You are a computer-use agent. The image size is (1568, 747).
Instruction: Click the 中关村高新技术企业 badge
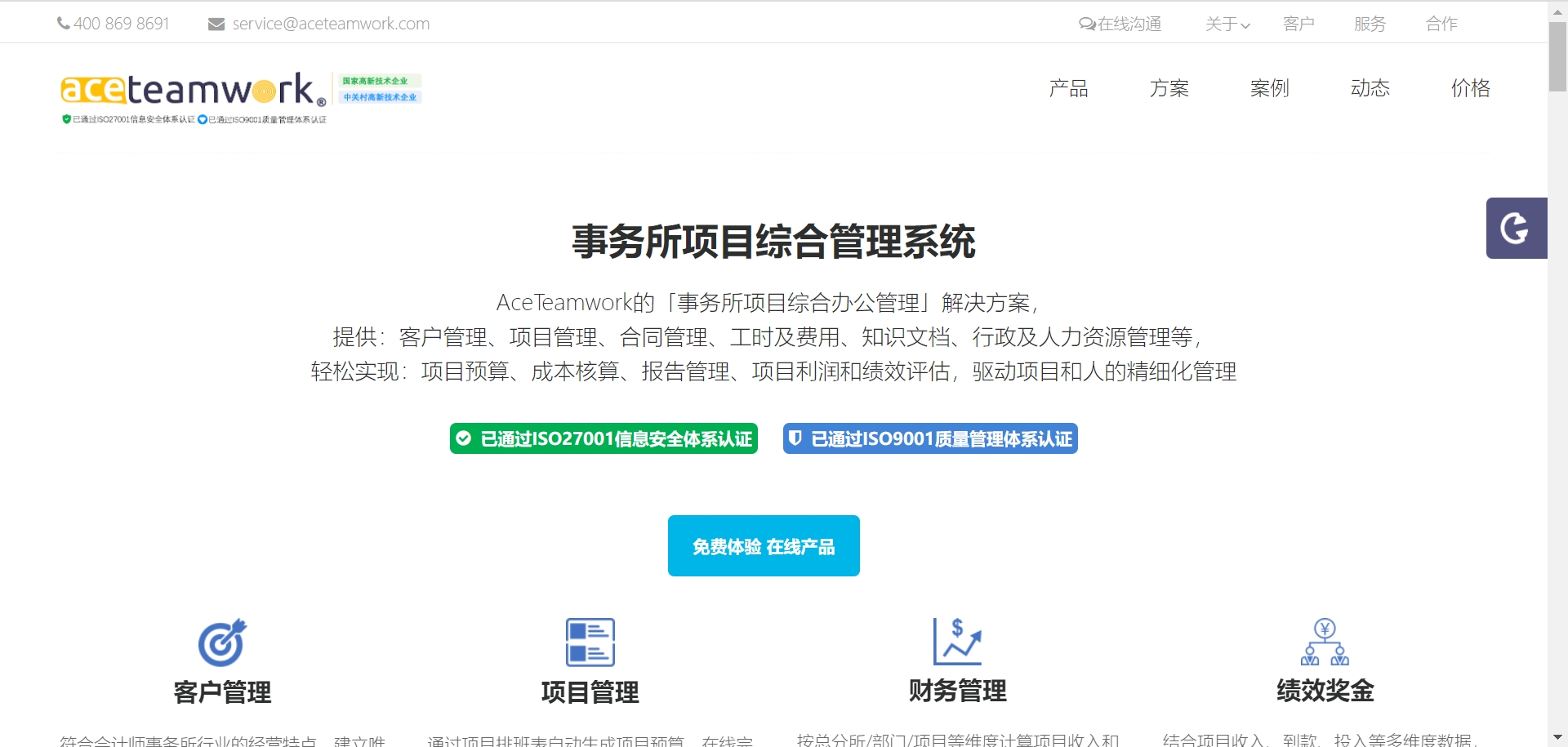(x=380, y=97)
